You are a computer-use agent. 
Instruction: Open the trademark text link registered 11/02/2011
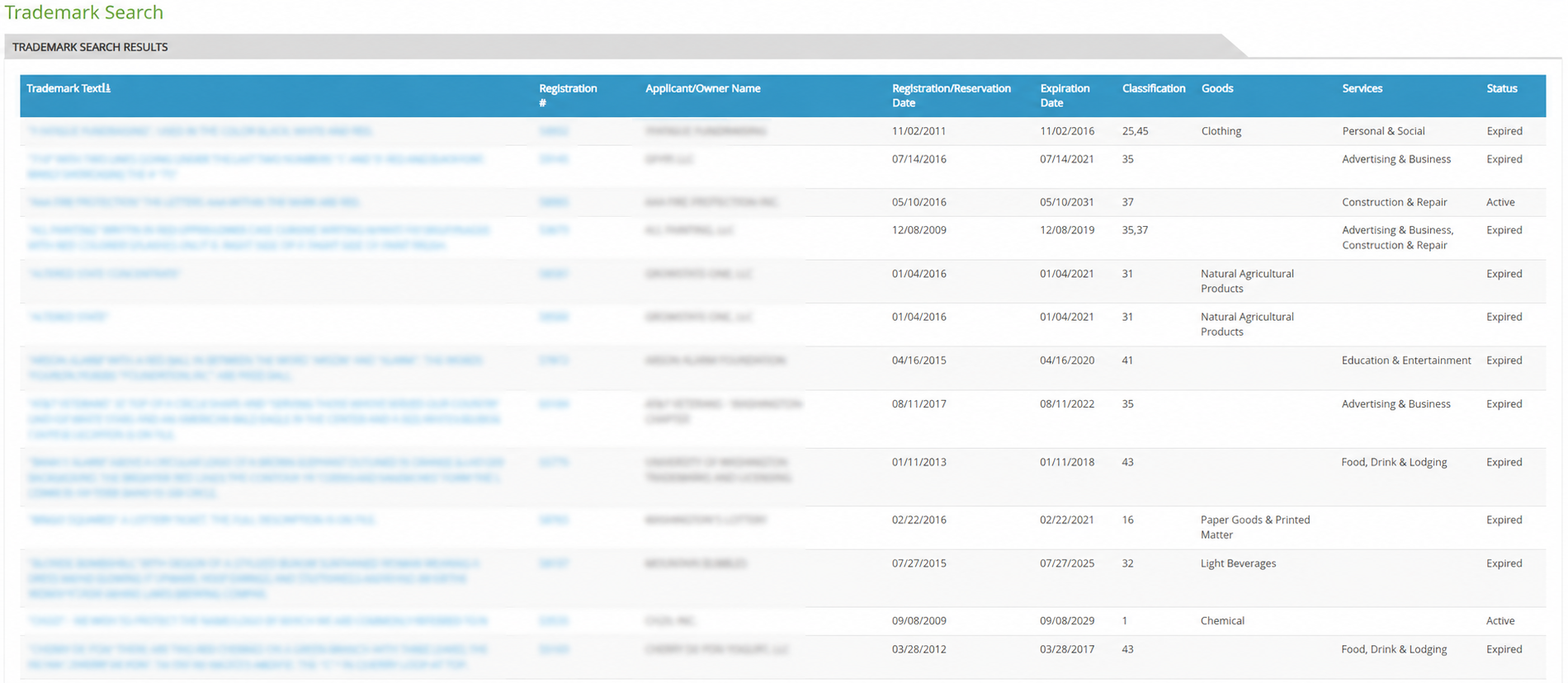[x=200, y=131]
